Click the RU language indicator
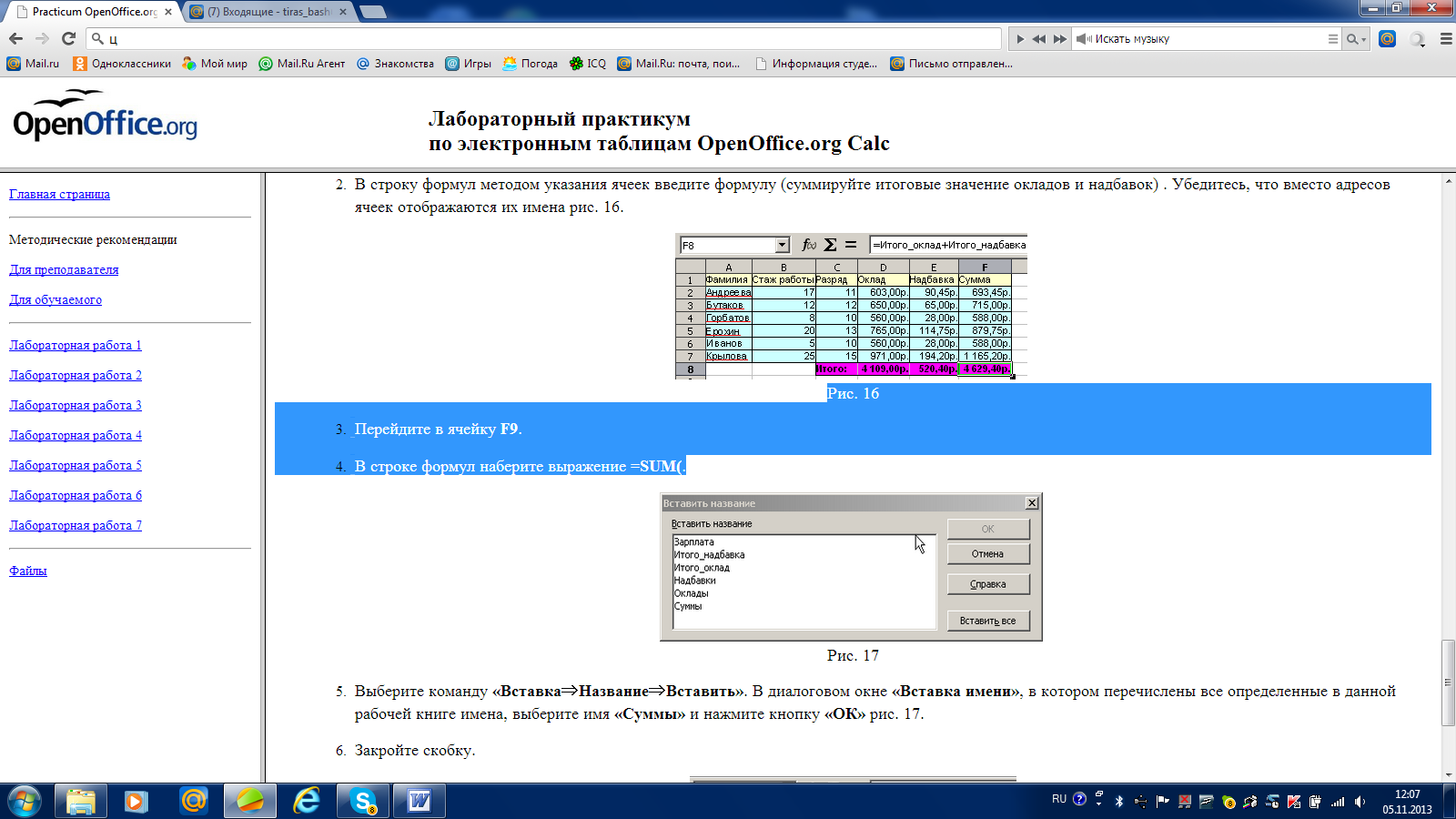 point(1059,799)
